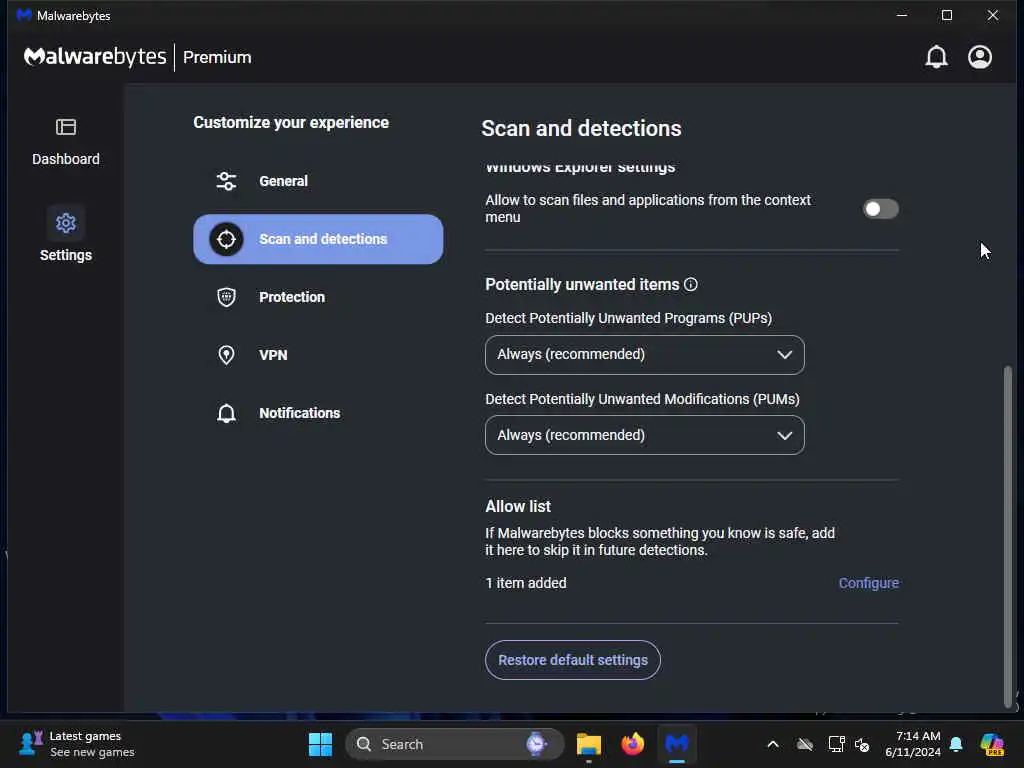
Task: Open the clock showing 7:14 AM
Action: 912,744
